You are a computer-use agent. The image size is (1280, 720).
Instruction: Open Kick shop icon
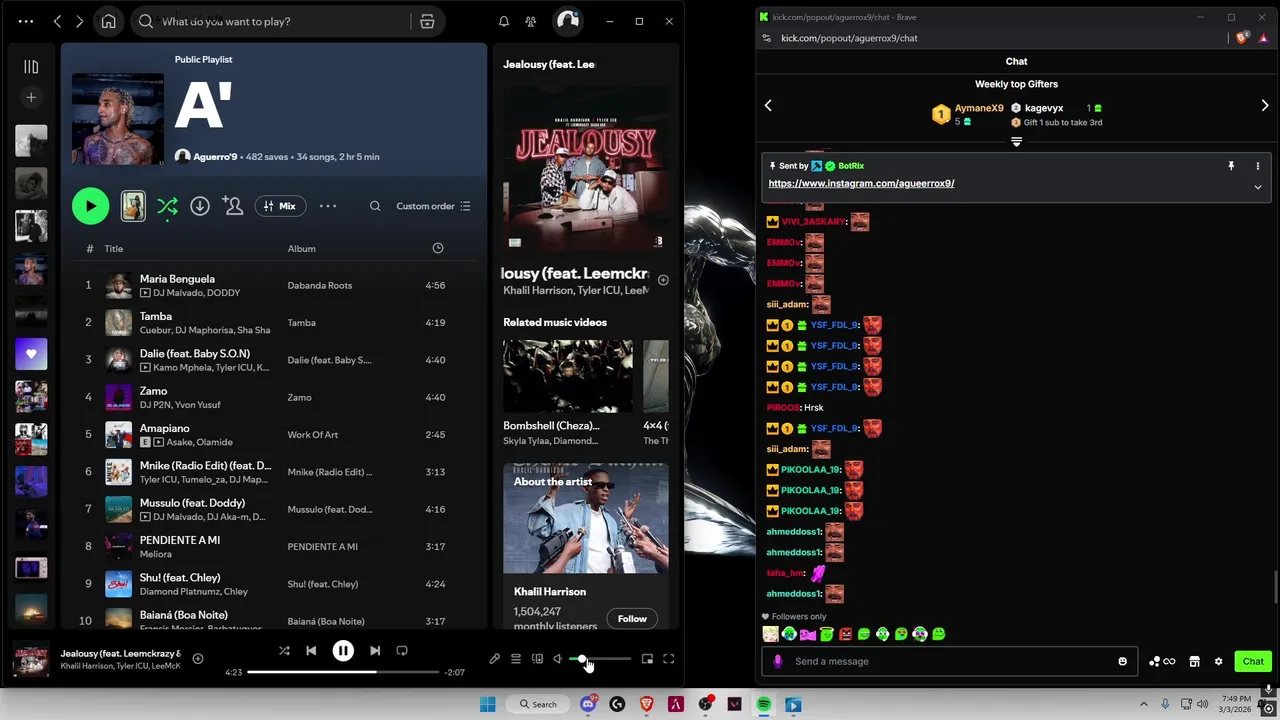(1194, 661)
